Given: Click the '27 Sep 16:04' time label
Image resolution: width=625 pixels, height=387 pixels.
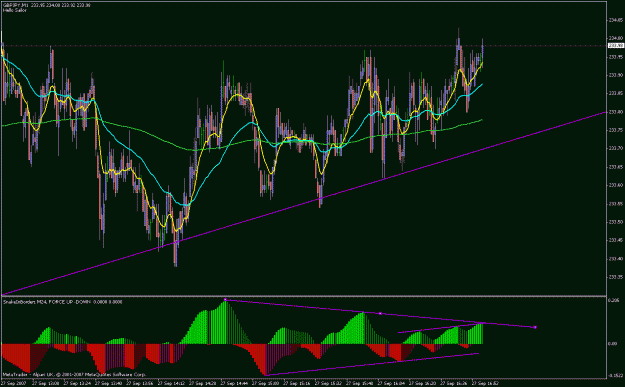Looking at the screenshot, I should pyautogui.click(x=390, y=382).
